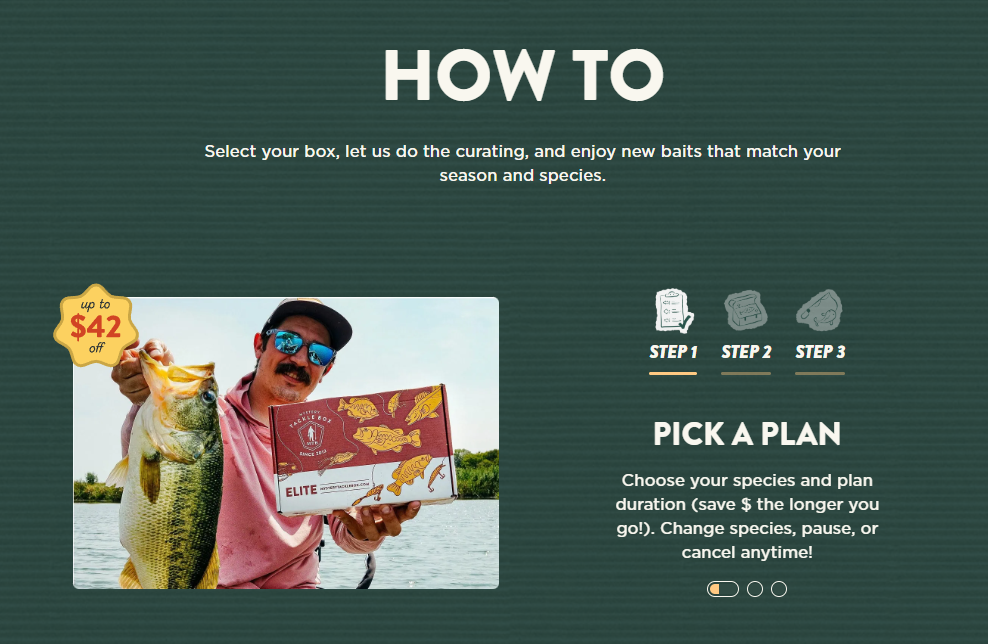Click the photo of the angler holding the box
The image size is (988, 644).
click(286, 443)
